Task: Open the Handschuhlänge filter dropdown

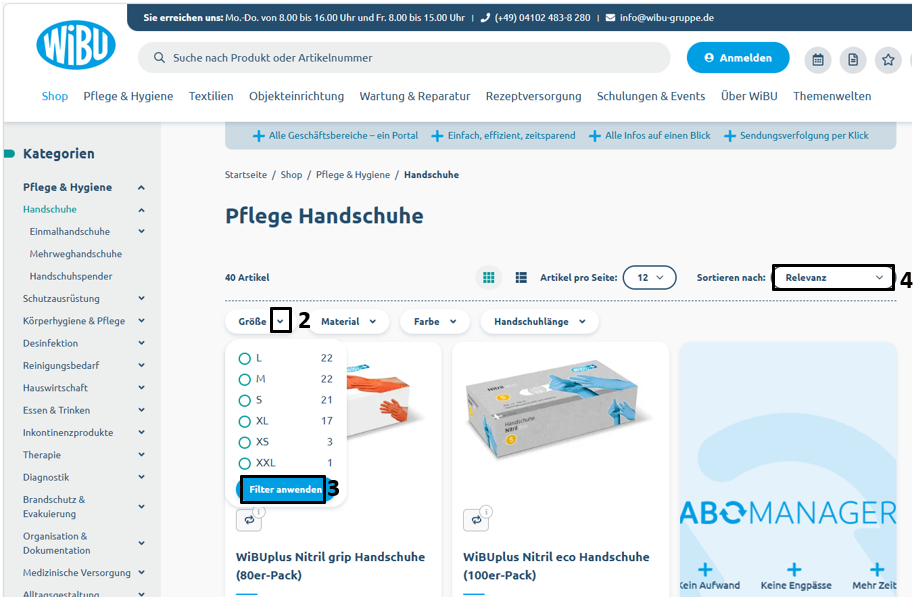Action: click(539, 321)
